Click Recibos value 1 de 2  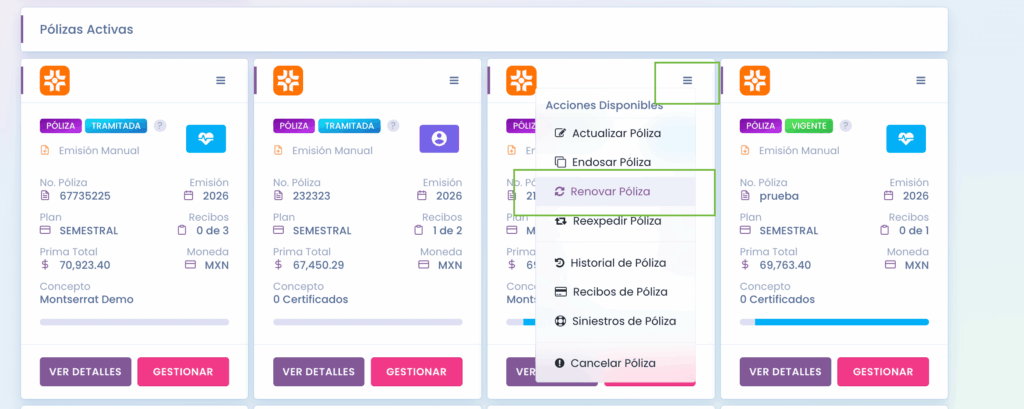(x=445, y=231)
